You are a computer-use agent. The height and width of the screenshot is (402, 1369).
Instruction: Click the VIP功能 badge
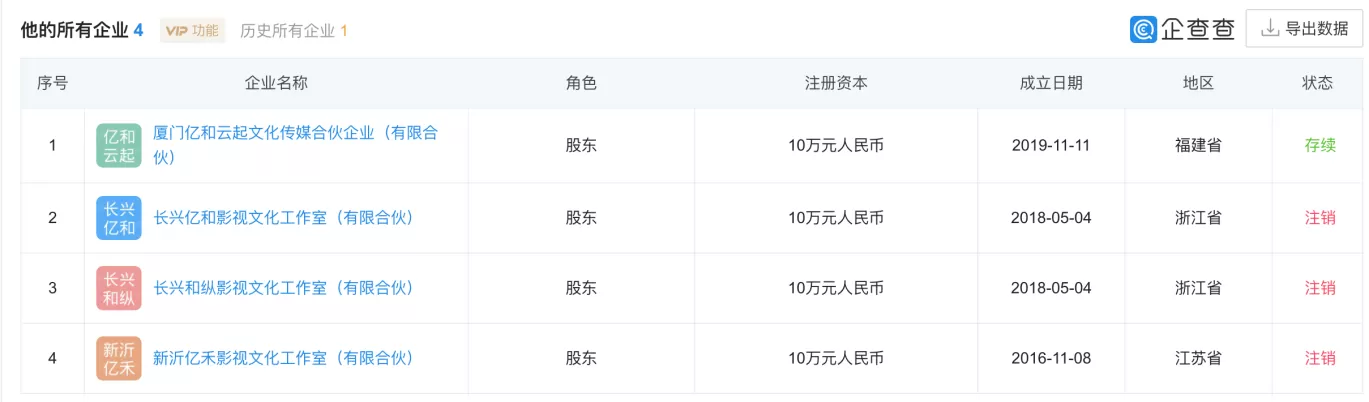[x=192, y=31]
